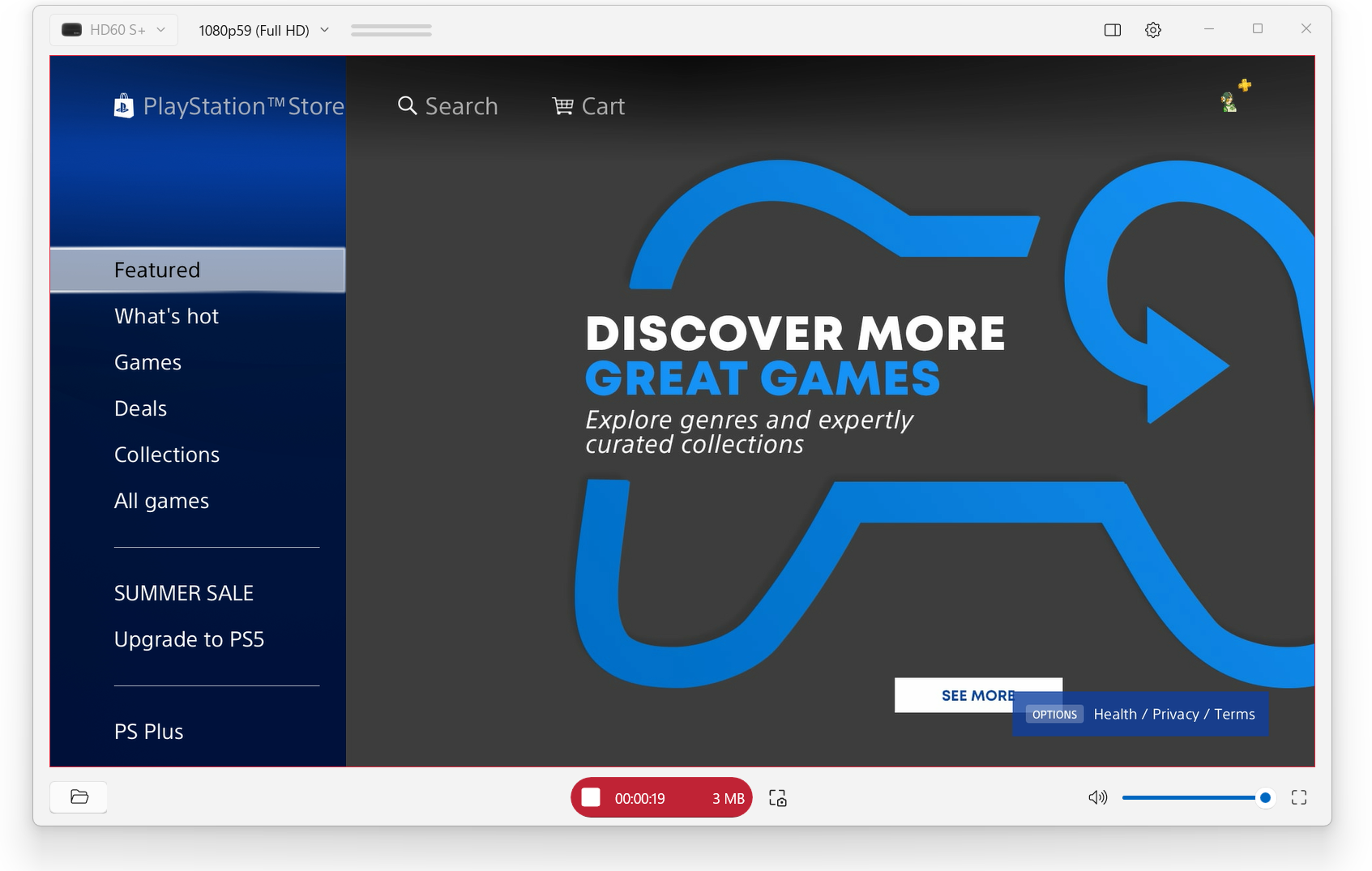Navigate to All games
Viewport: 1372px width, 871px height.
click(x=161, y=500)
